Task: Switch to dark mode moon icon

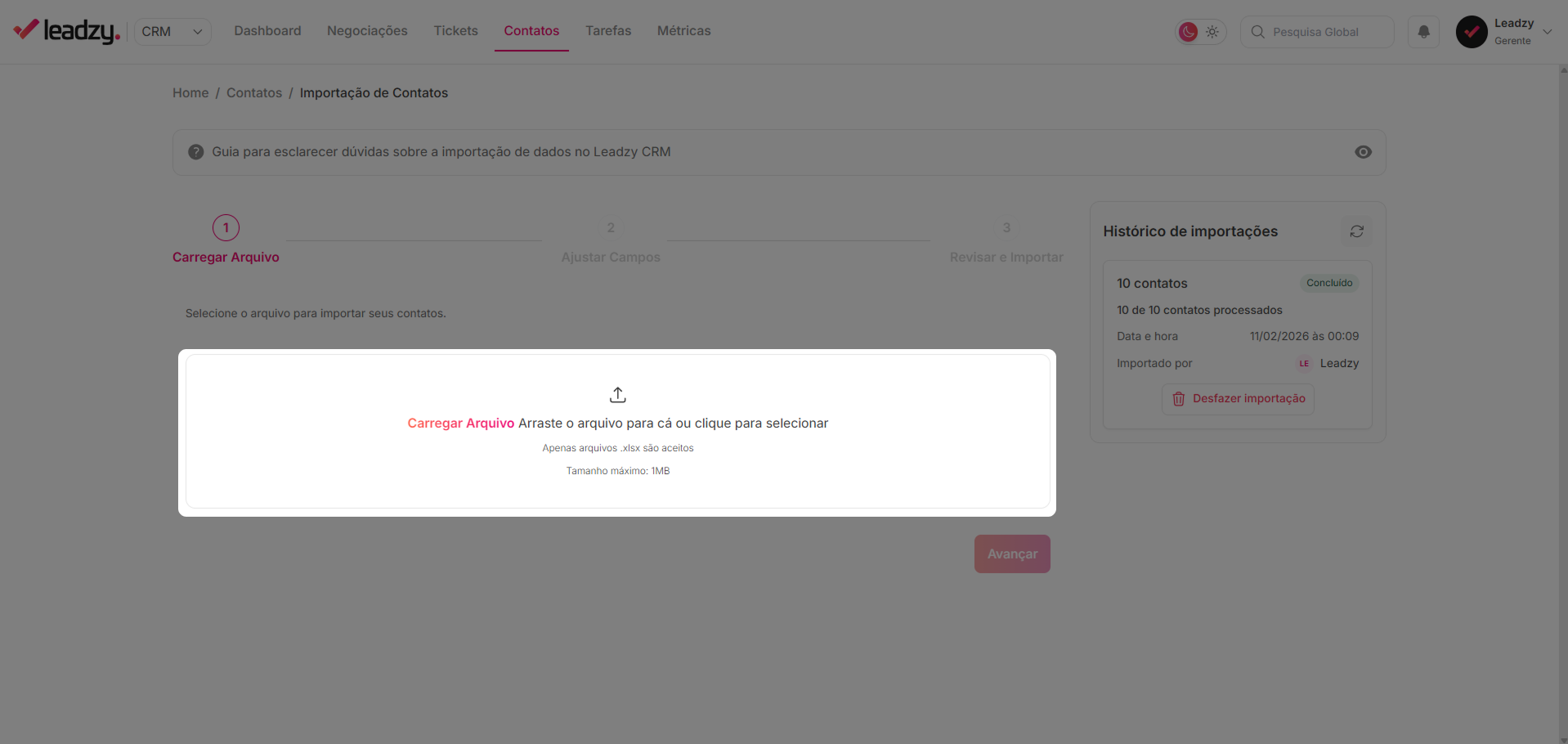Action: tap(1188, 32)
